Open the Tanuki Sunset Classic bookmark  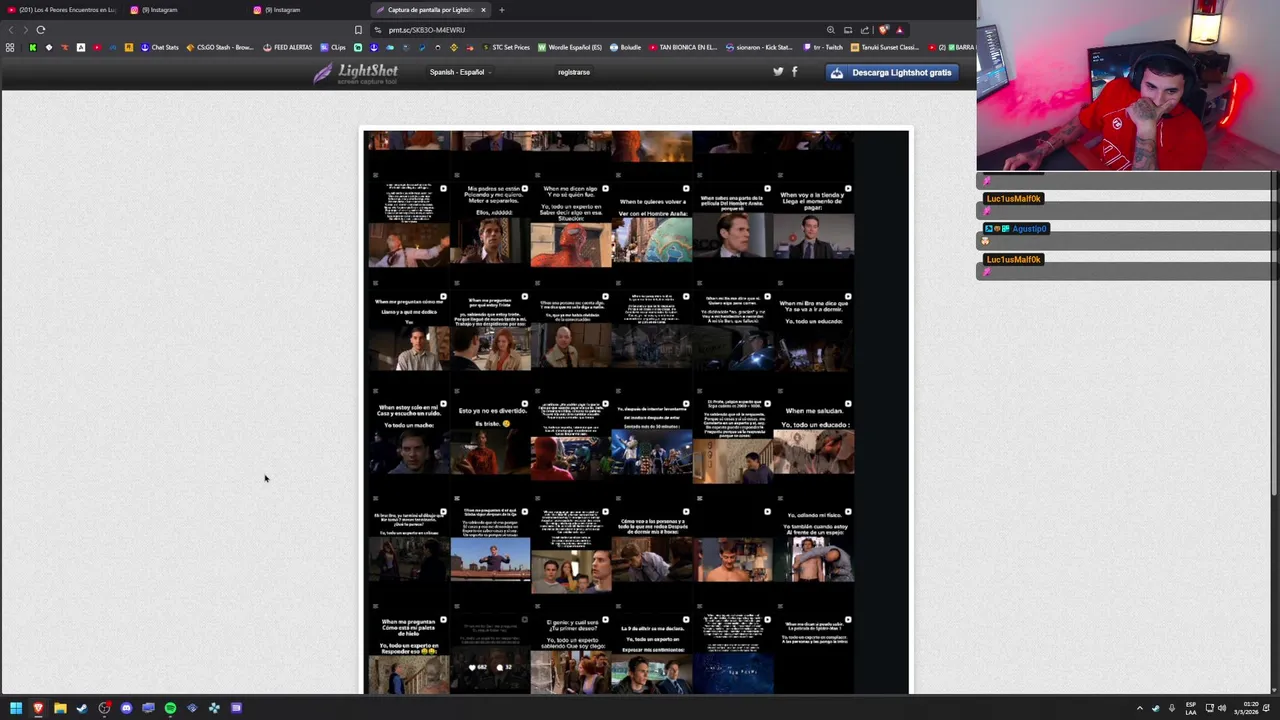click(884, 47)
